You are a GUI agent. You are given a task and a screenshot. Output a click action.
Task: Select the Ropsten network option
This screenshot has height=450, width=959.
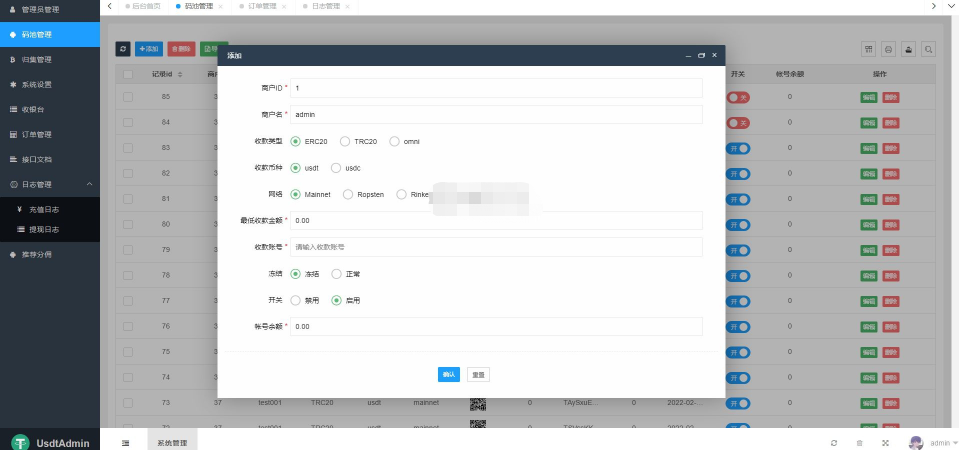(348, 194)
